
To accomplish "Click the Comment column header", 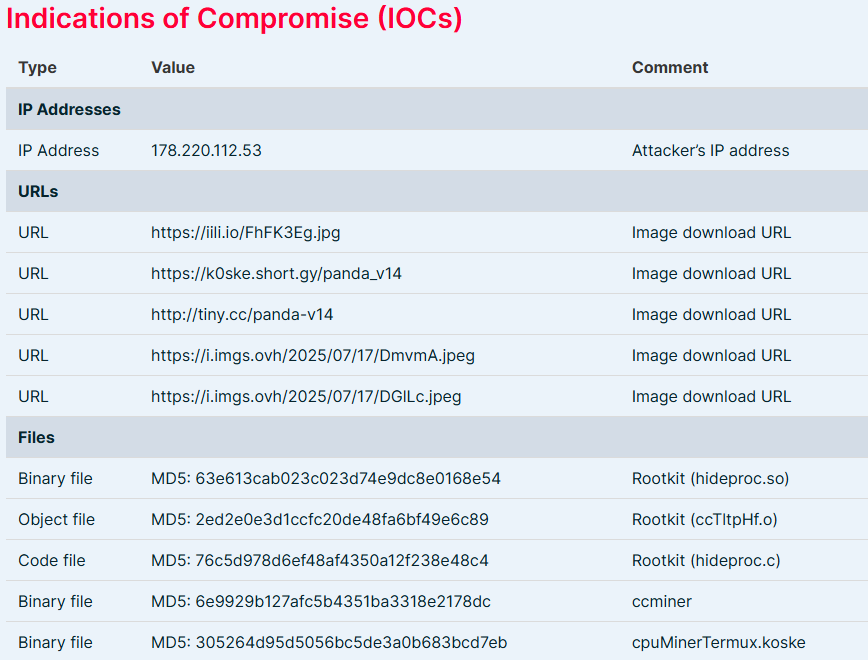I will tap(670, 68).
